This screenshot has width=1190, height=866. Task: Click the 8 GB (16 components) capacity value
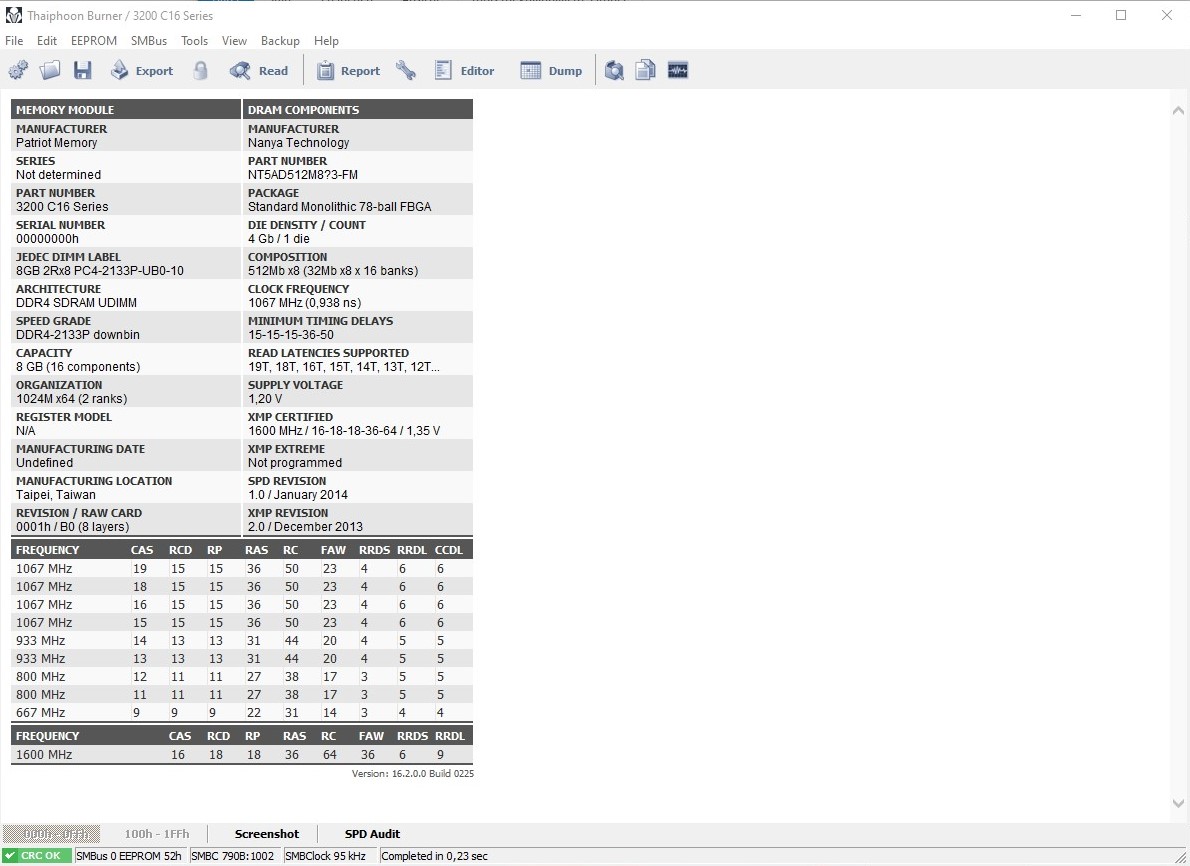point(78,367)
